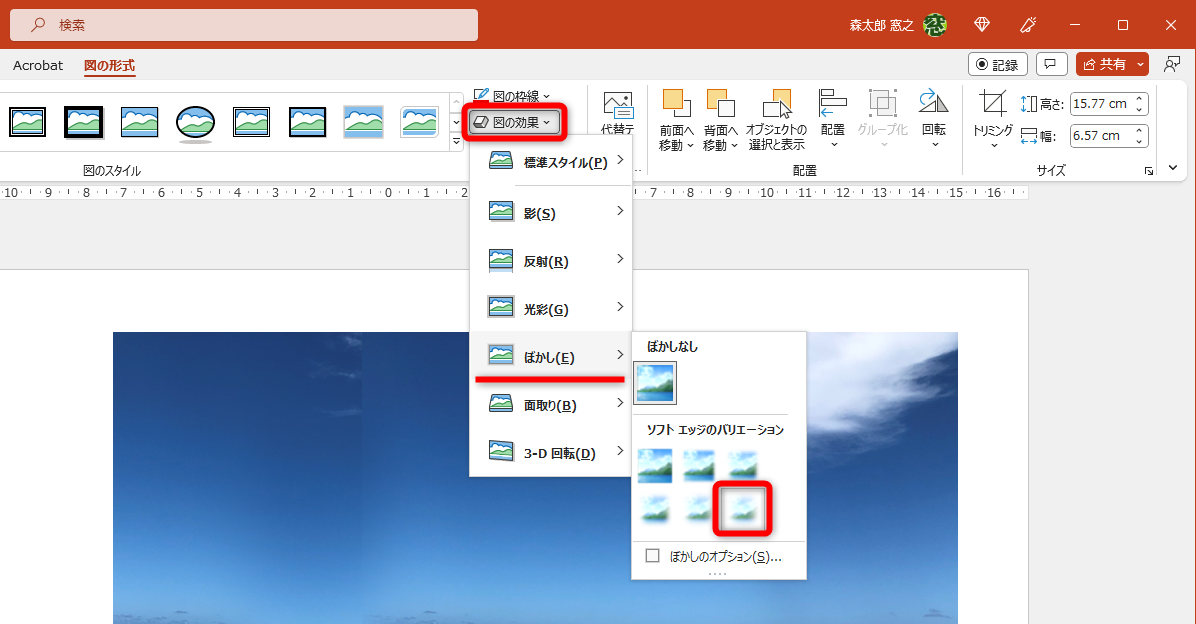Open 標準スタイル(P) submenu
This screenshot has width=1196, height=624.
[551, 162]
